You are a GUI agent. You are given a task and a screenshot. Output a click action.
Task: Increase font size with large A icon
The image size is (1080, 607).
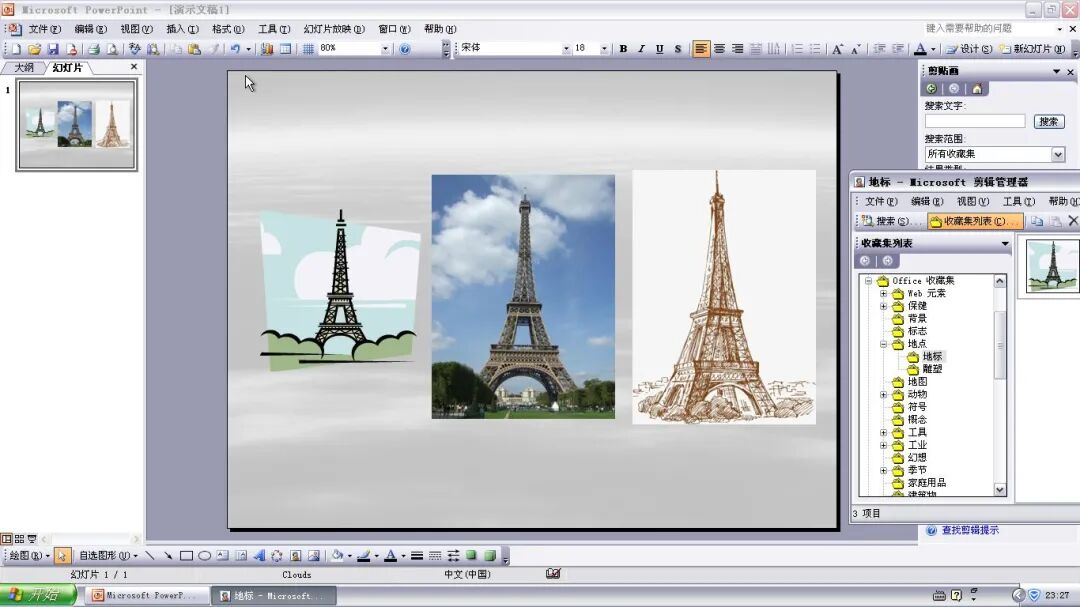tap(837, 49)
